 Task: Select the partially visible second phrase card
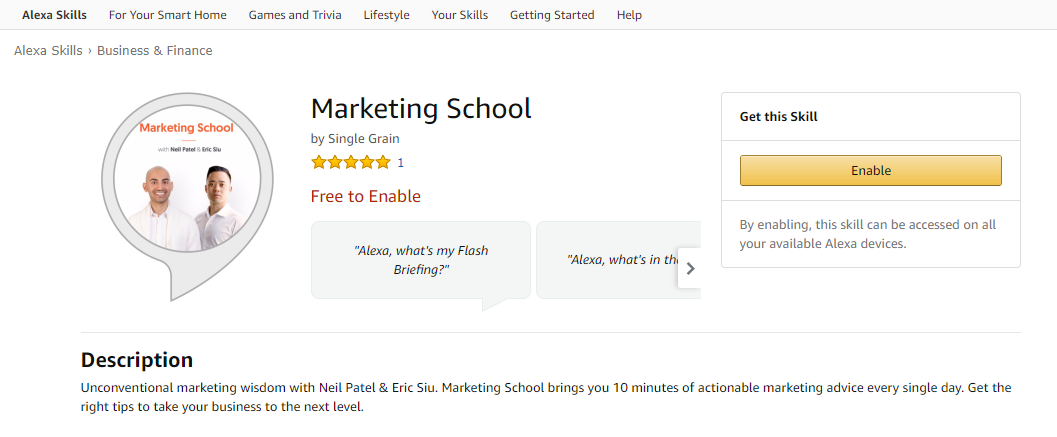[x=618, y=260]
